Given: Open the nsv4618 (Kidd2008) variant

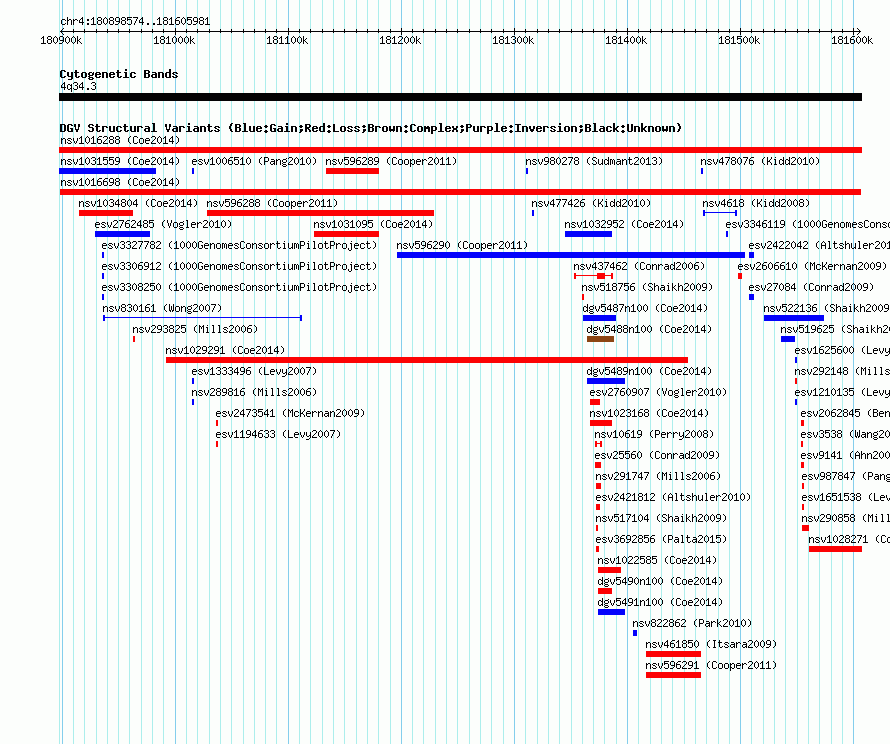Looking at the screenshot, I should point(756,203).
